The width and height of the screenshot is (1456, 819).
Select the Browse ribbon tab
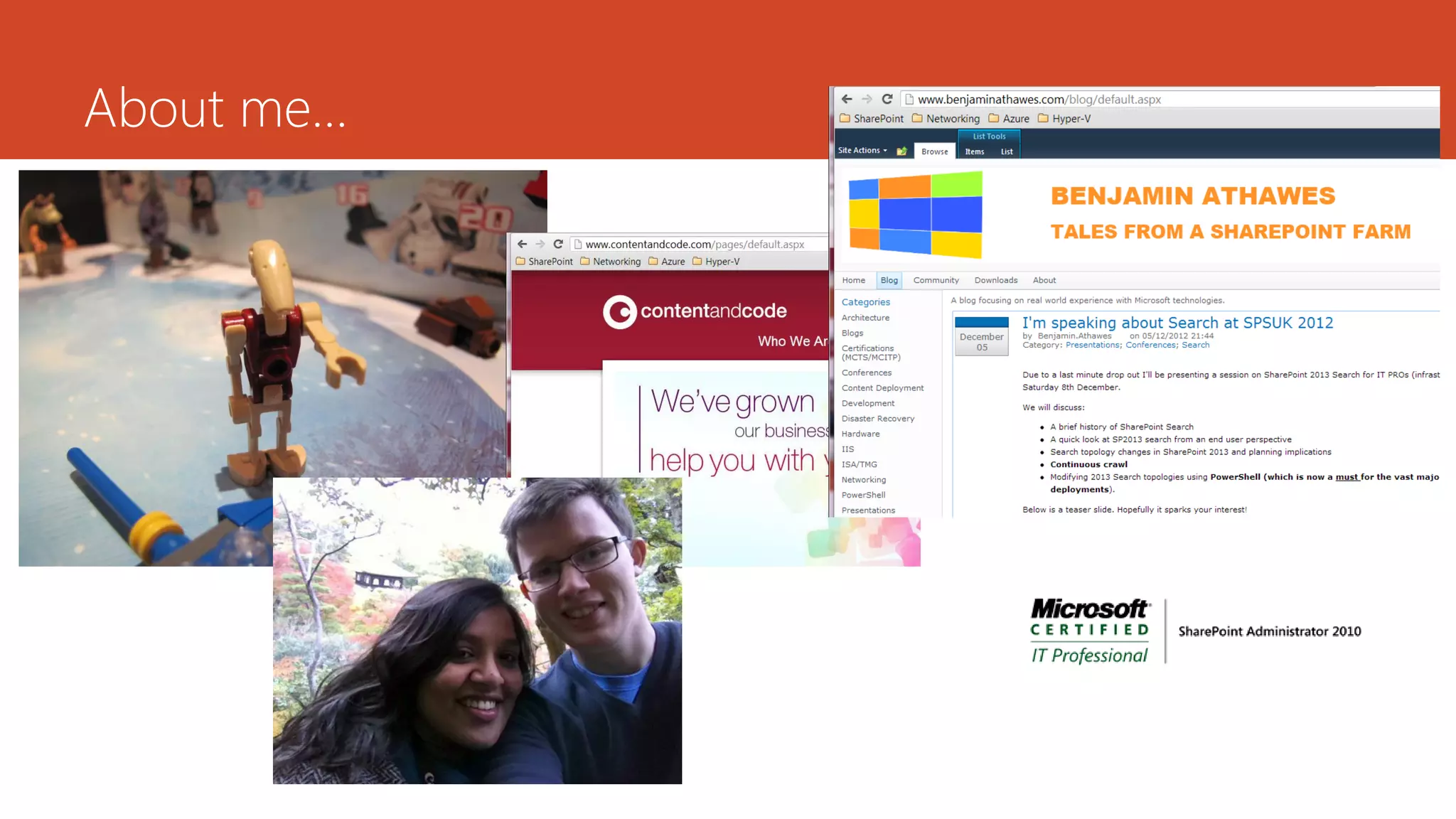coord(934,151)
